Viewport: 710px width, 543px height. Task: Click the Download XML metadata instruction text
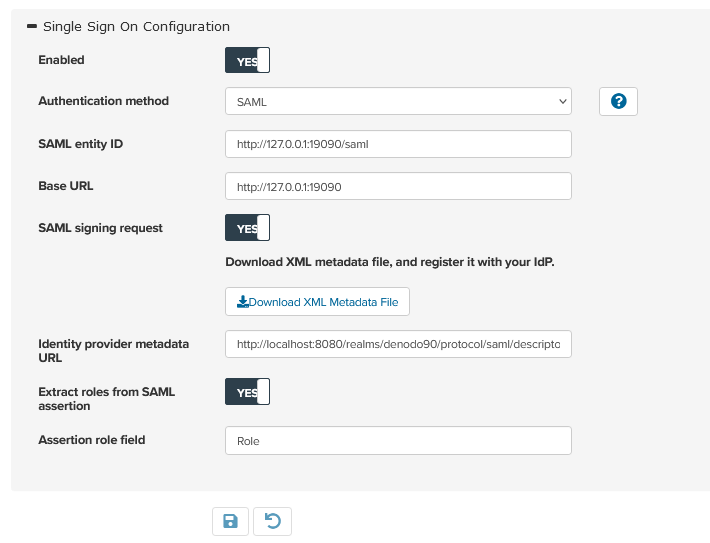point(390,262)
